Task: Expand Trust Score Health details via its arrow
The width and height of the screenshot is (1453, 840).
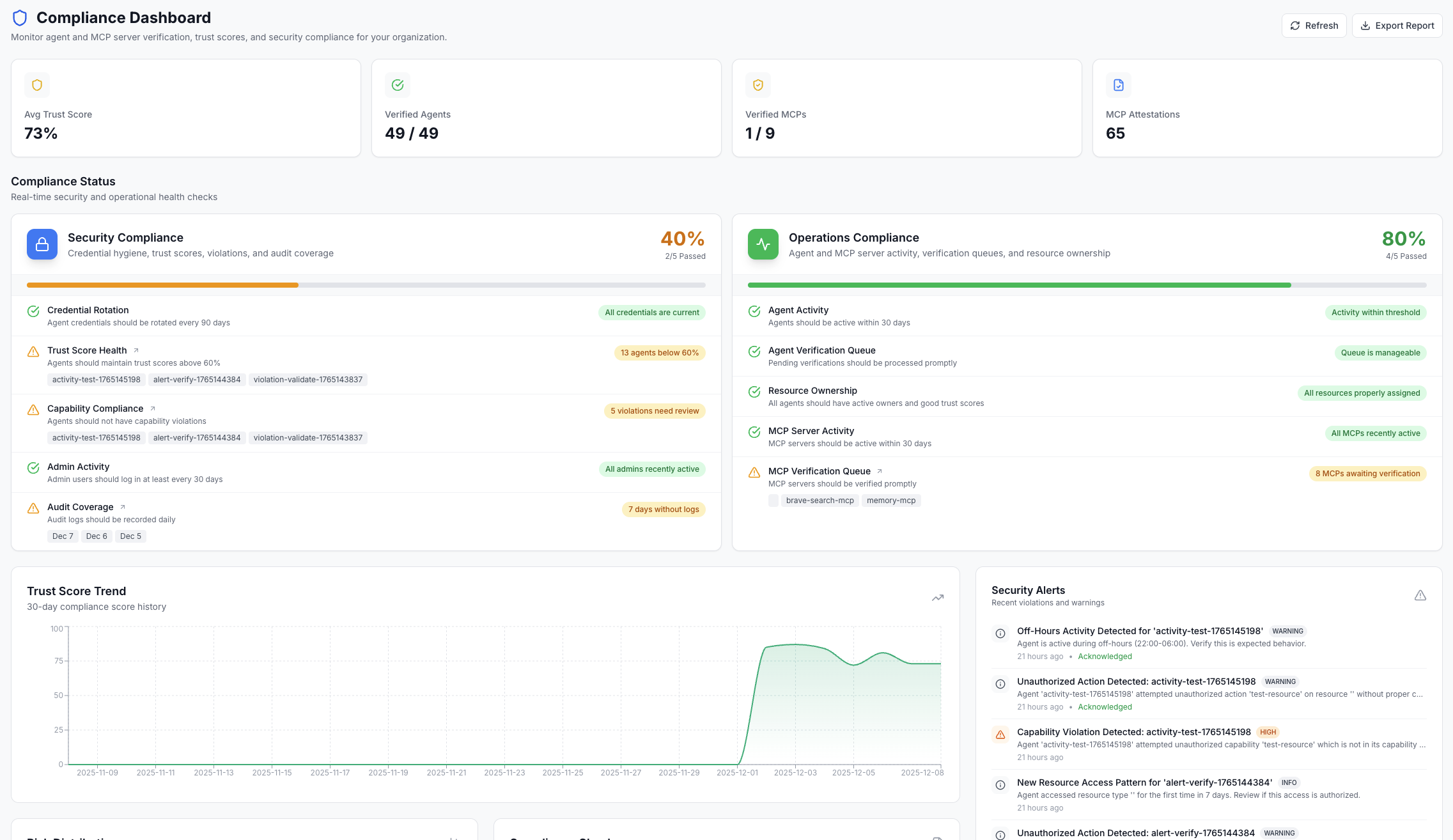Action: 136,350
